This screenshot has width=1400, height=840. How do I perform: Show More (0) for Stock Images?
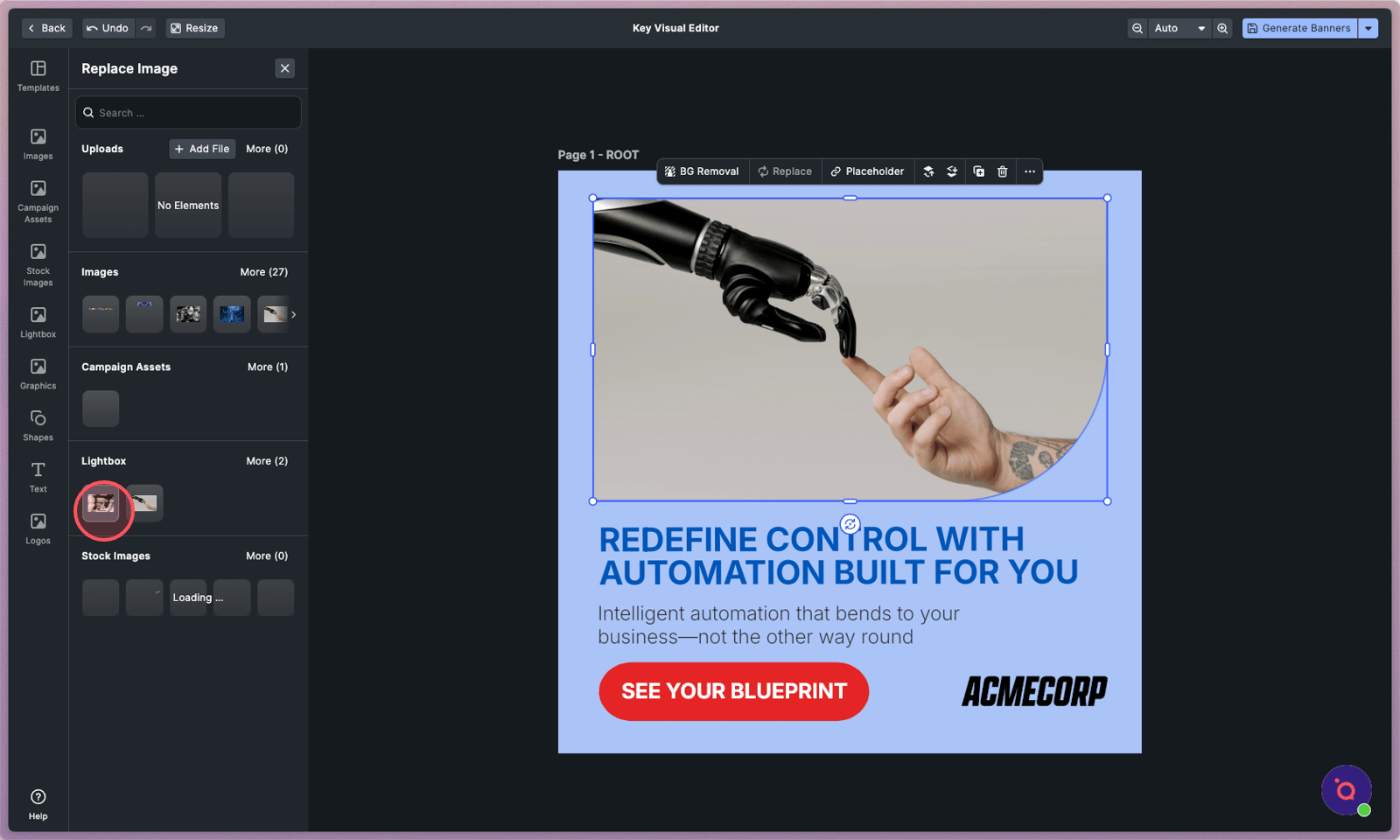(x=267, y=556)
